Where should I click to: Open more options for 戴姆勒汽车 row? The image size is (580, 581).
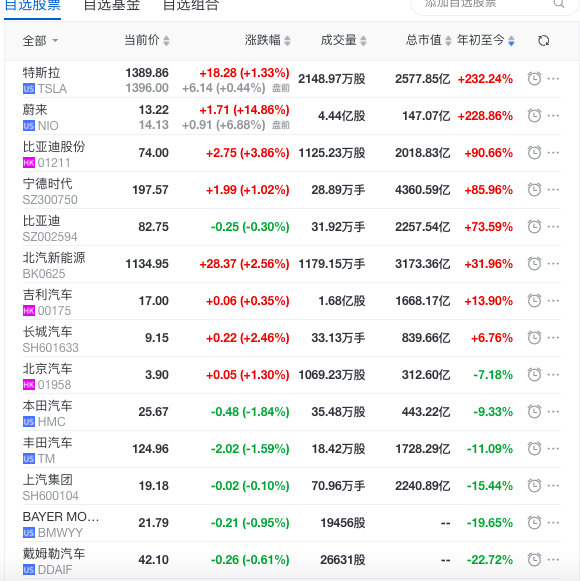(x=553, y=560)
